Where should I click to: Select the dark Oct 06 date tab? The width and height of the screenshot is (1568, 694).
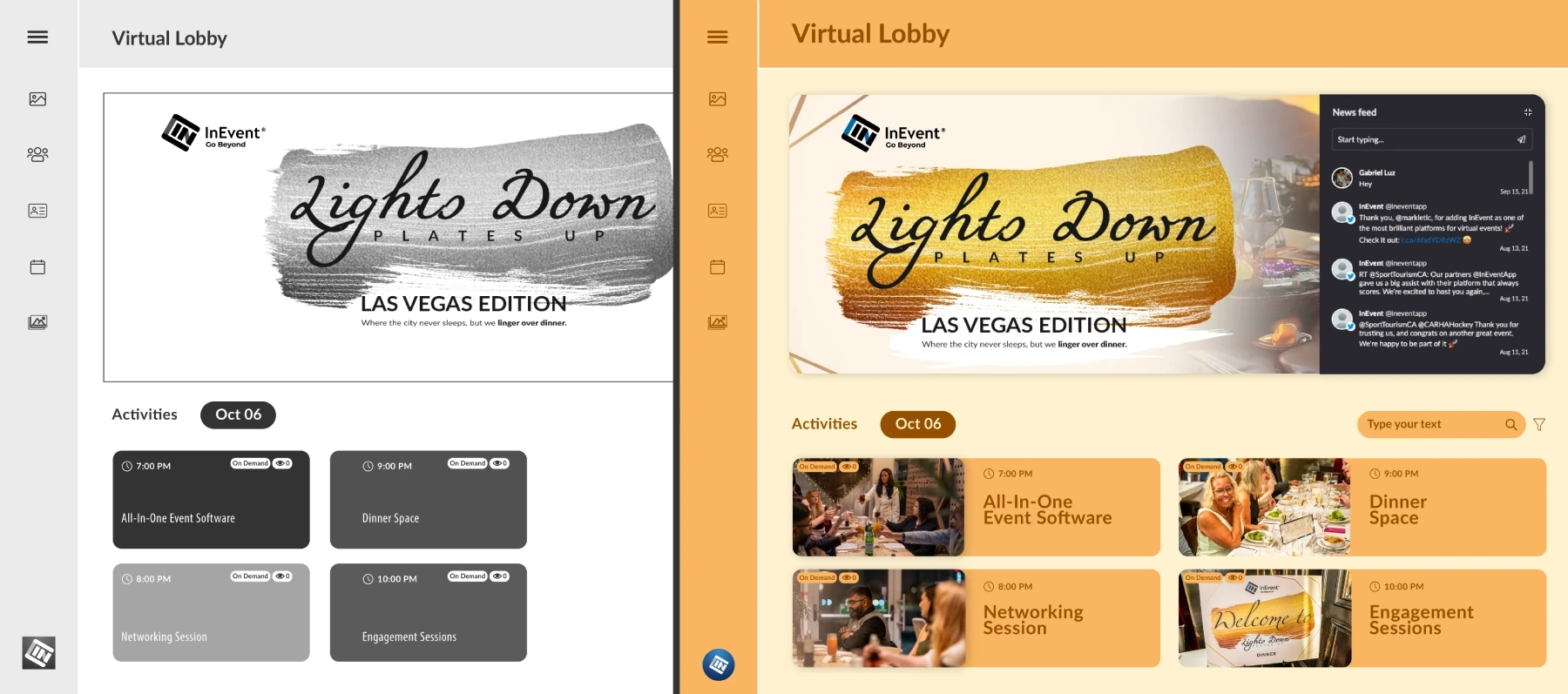(238, 414)
